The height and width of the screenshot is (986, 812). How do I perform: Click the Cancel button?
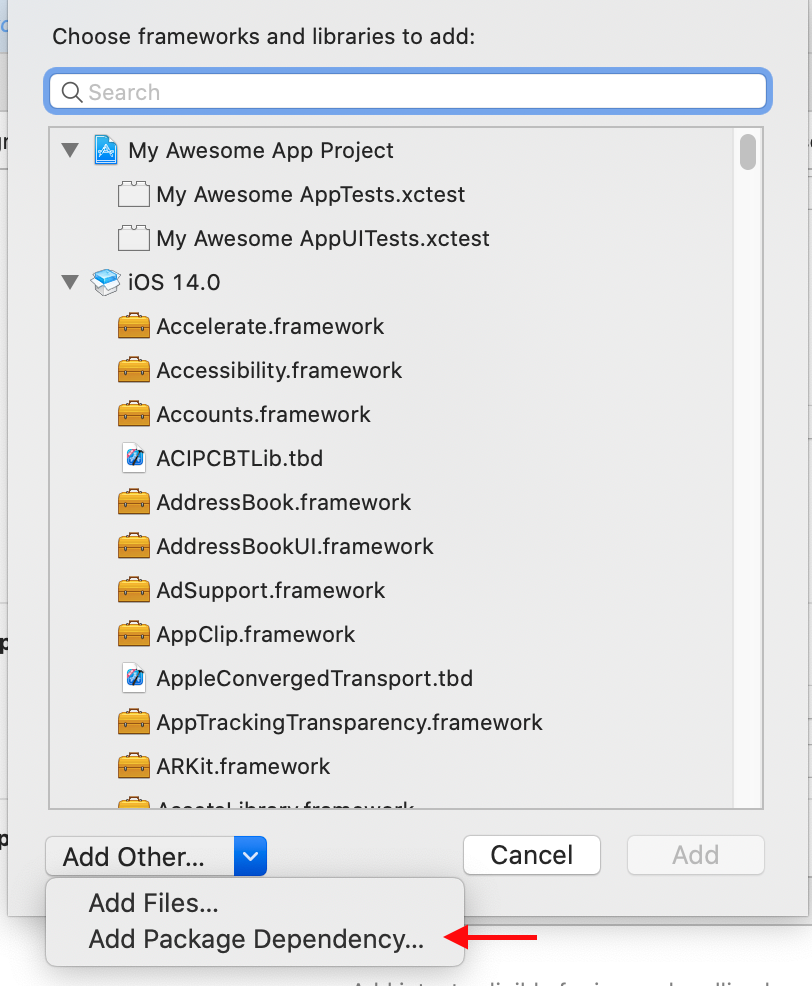click(x=532, y=855)
